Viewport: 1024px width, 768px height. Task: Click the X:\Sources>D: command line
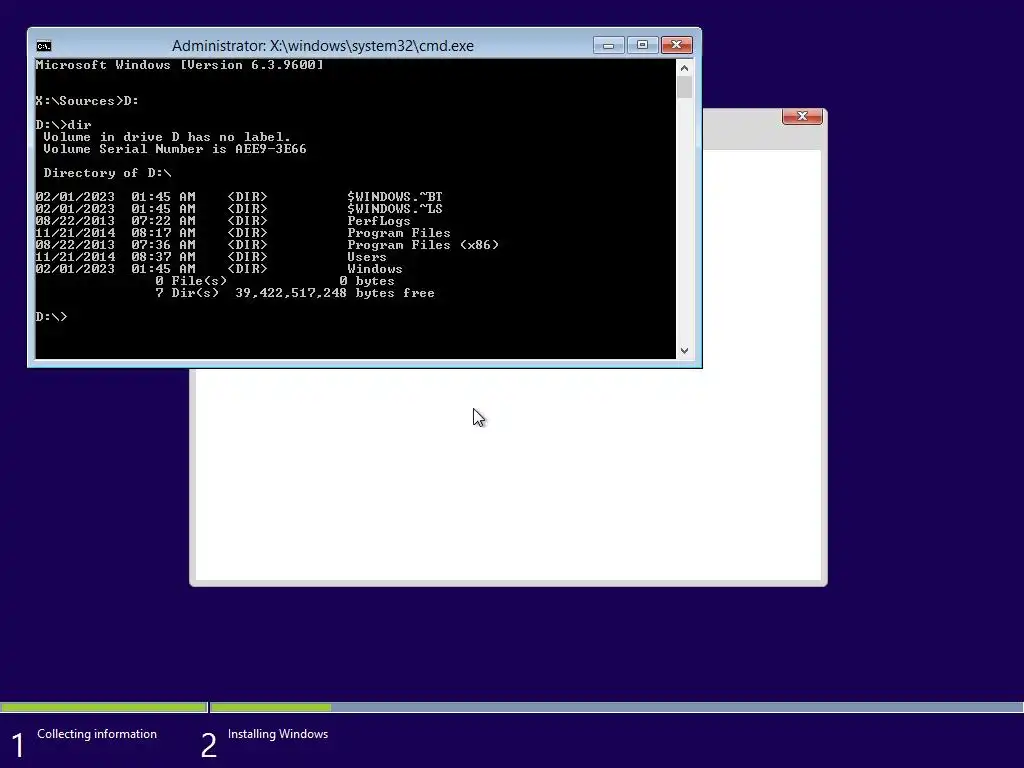pyautogui.click(x=87, y=101)
